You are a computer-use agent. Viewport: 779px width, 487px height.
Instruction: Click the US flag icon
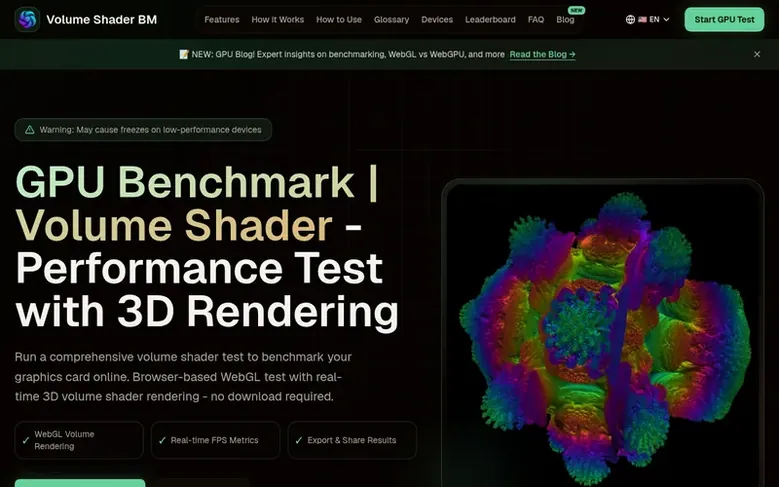point(642,19)
